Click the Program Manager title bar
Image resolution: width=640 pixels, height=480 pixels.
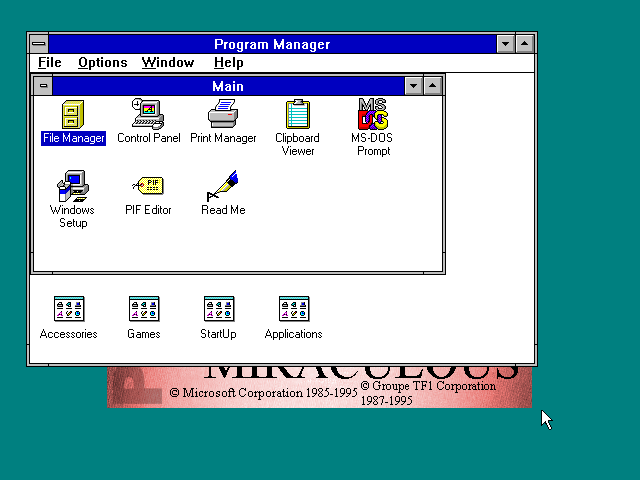(272, 44)
